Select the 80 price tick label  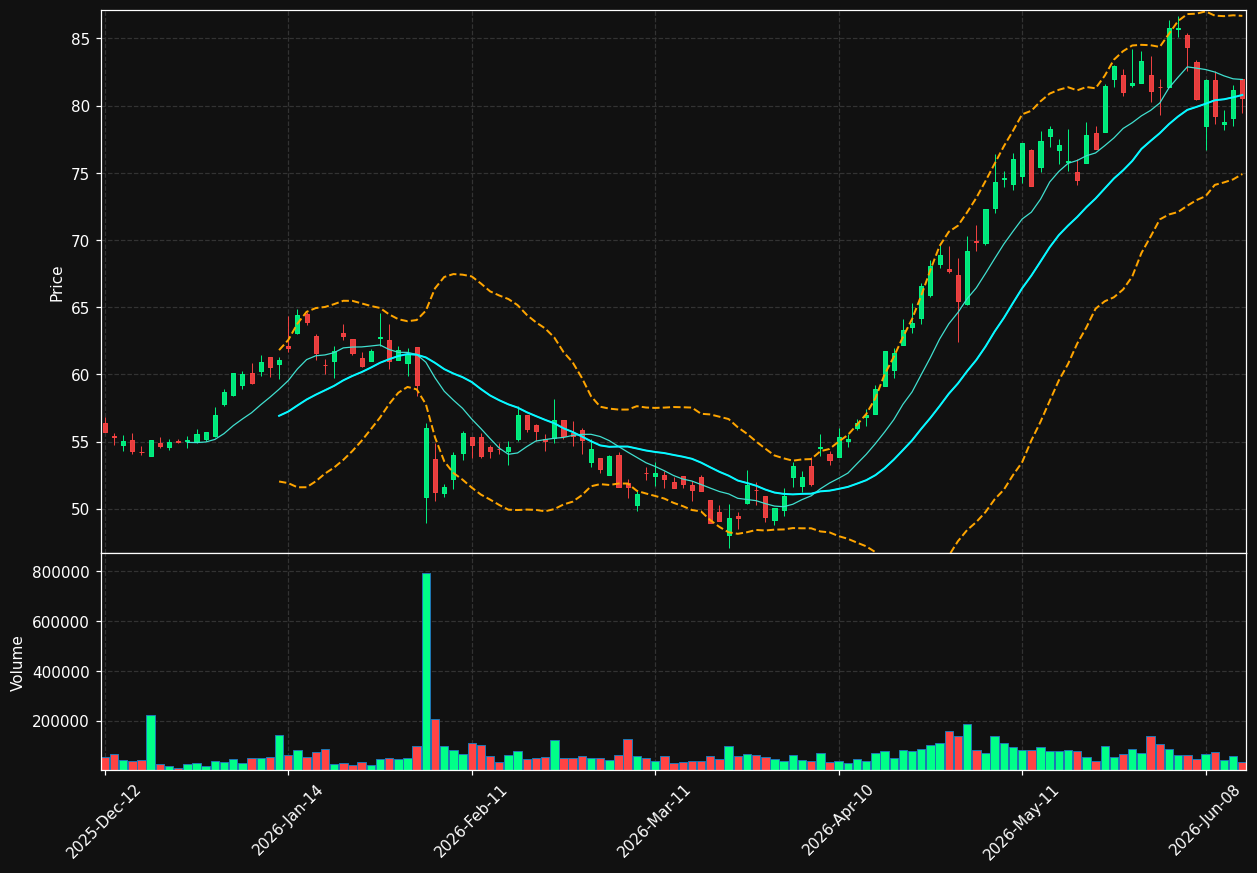[x=83, y=106]
